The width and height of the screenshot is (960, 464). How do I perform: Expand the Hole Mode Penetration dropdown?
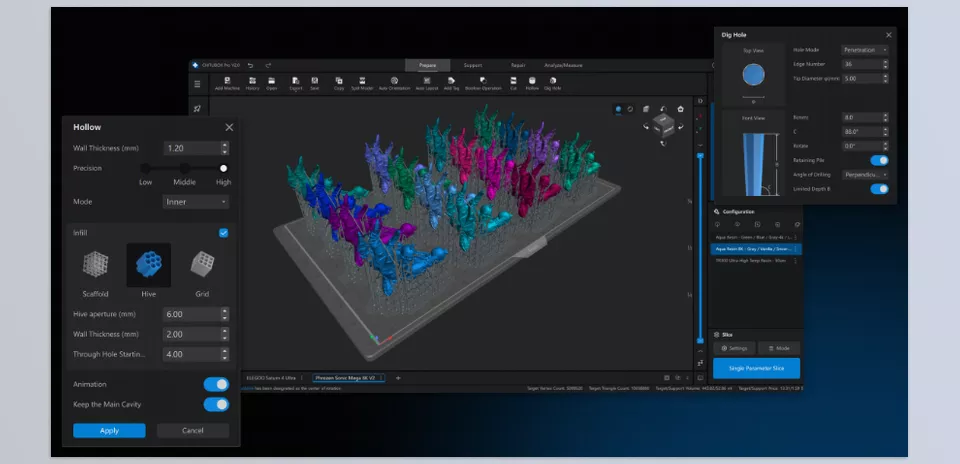[865, 49]
